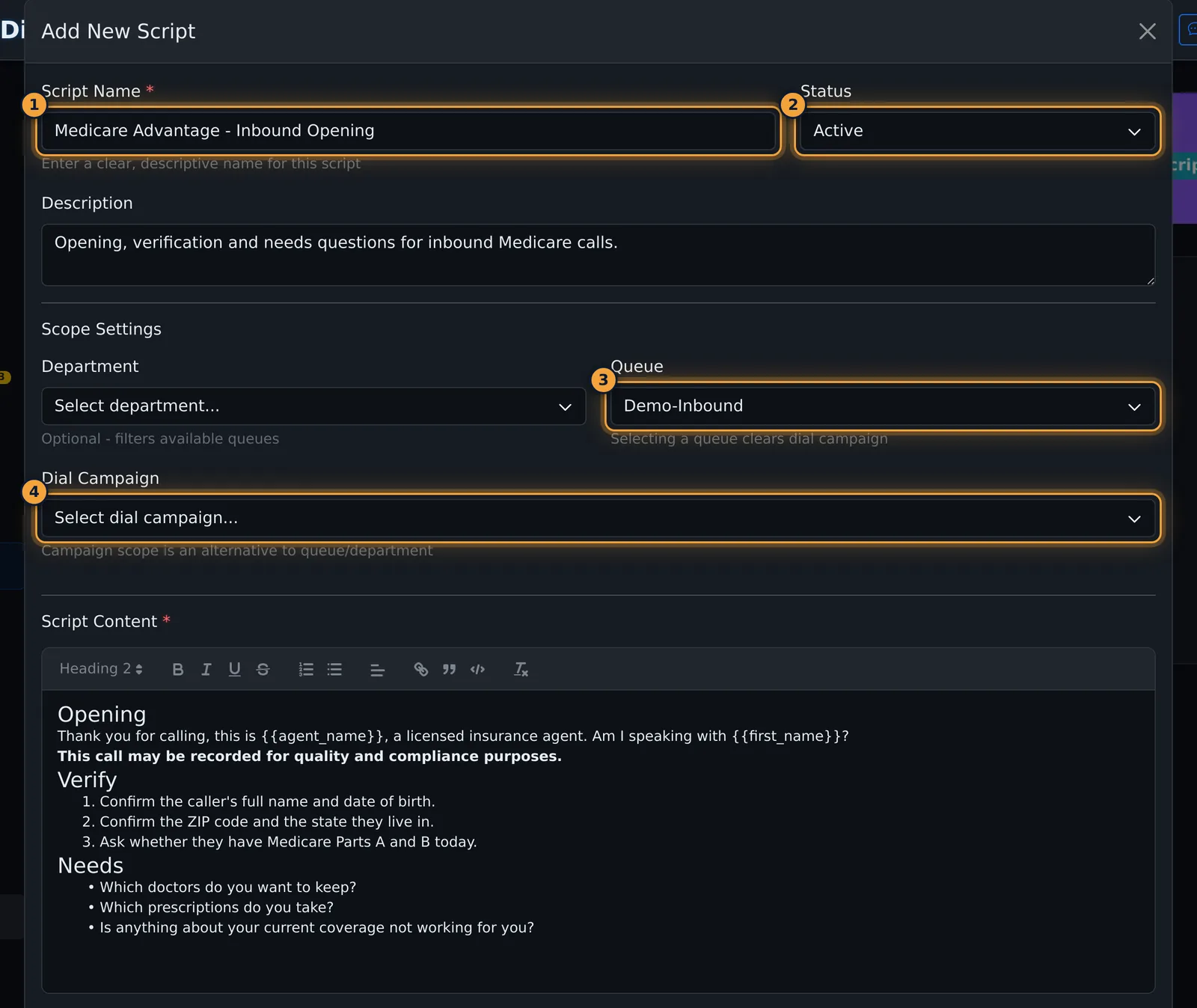Click the bold call recording disclaimer line
Viewport: 1197px width, 1008px height.
tap(310, 757)
